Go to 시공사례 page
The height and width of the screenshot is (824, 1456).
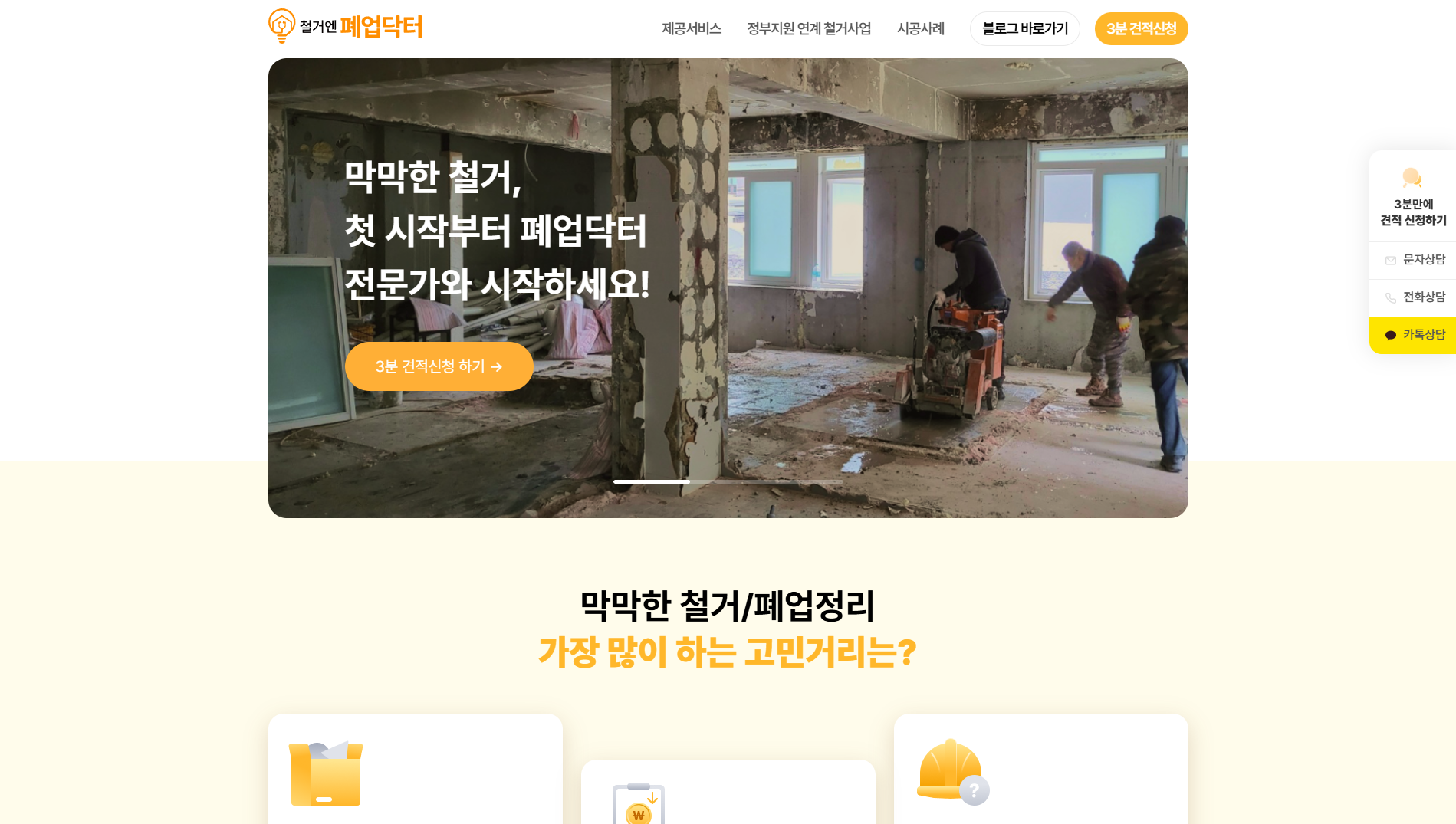921,28
